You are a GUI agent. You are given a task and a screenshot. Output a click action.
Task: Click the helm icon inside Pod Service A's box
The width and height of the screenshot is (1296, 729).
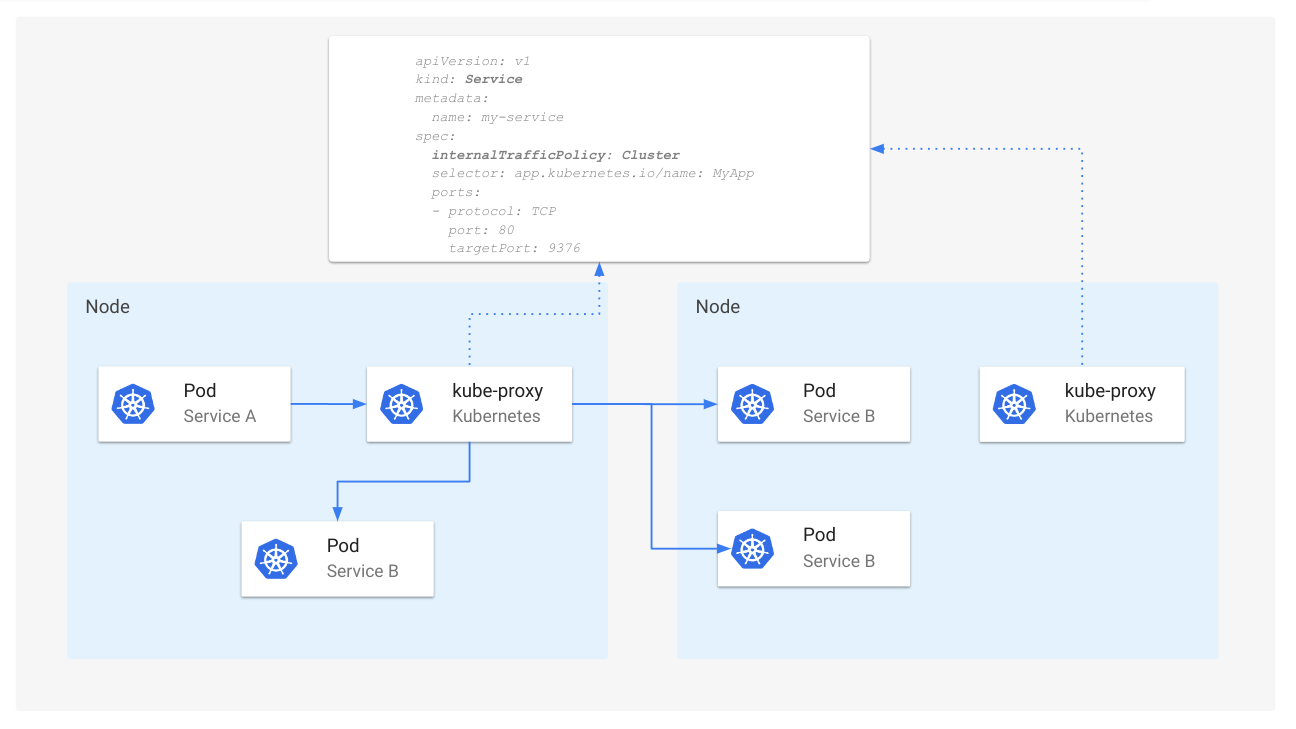pos(133,404)
